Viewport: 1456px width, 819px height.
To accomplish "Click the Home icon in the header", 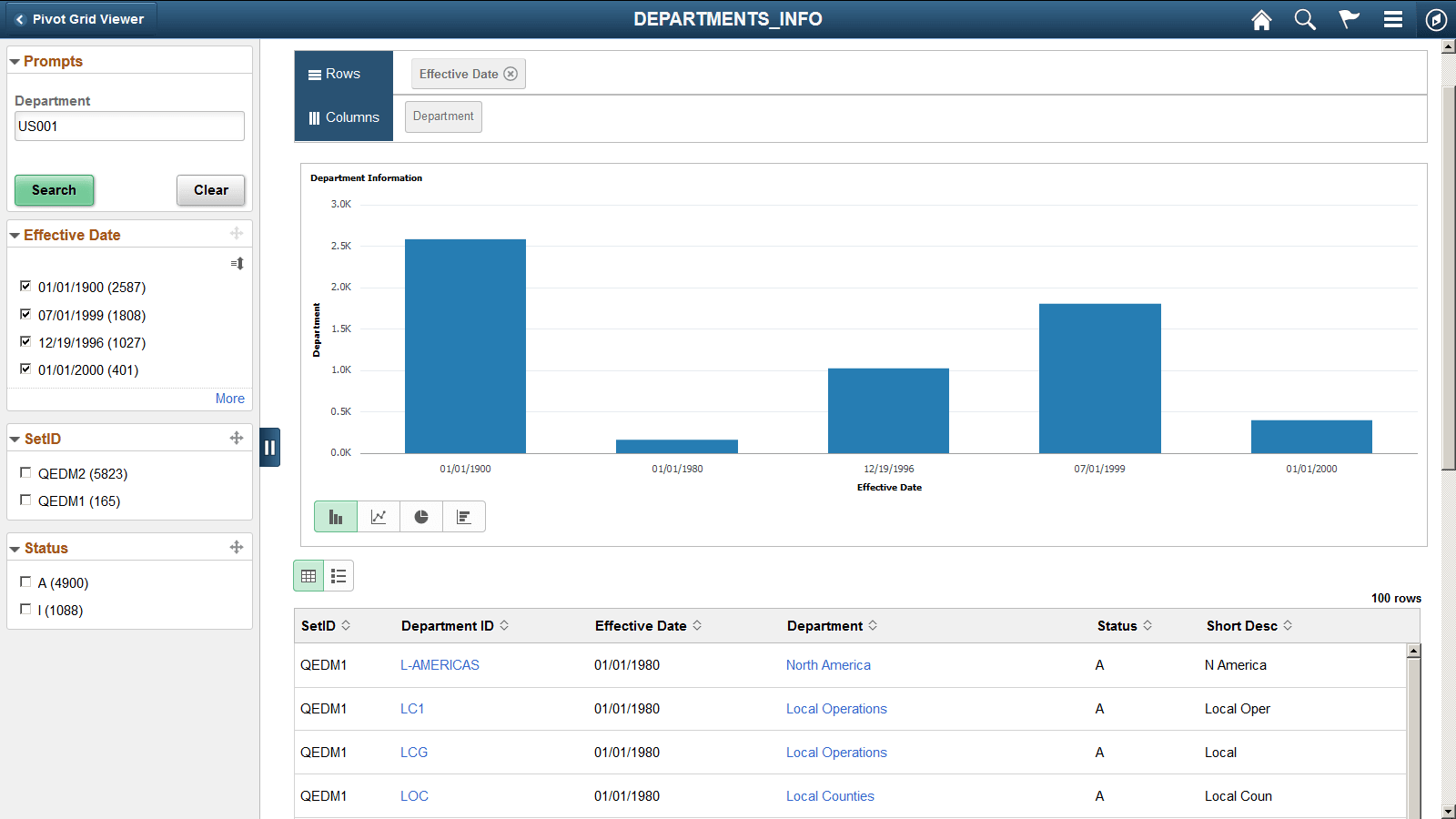I will [x=1261, y=19].
